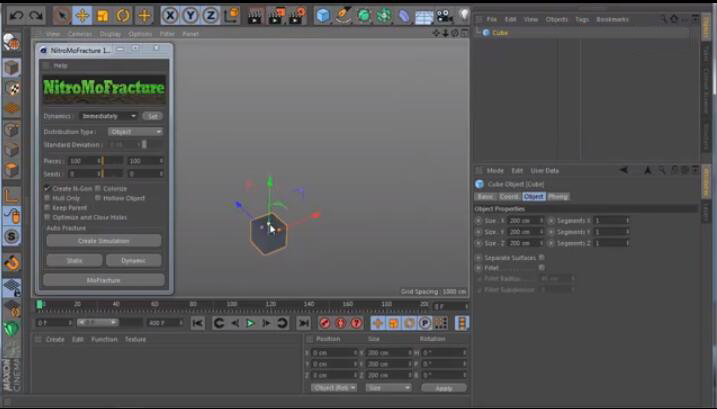
Task: Click the coordinate system icon
Action: [x=231, y=16]
